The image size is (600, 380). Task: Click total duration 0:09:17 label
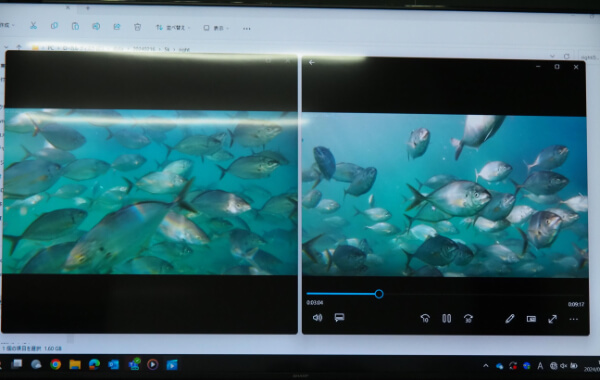pos(576,305)
